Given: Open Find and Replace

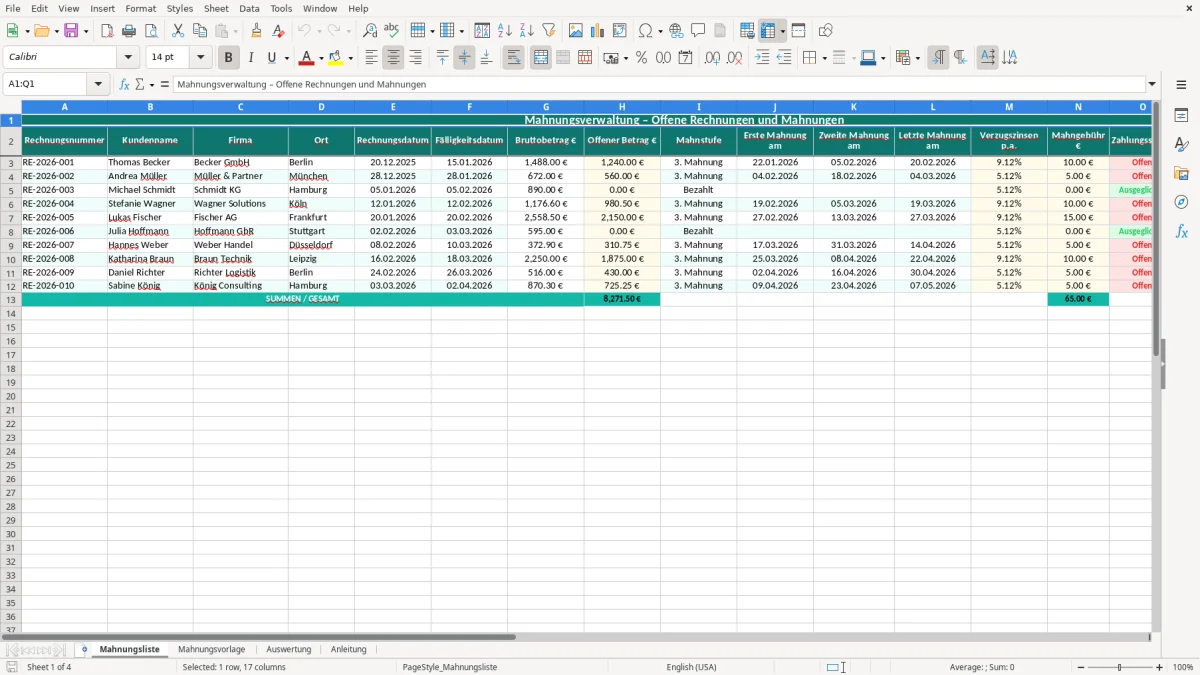Looking at the screenshot, I should point(370,31).
